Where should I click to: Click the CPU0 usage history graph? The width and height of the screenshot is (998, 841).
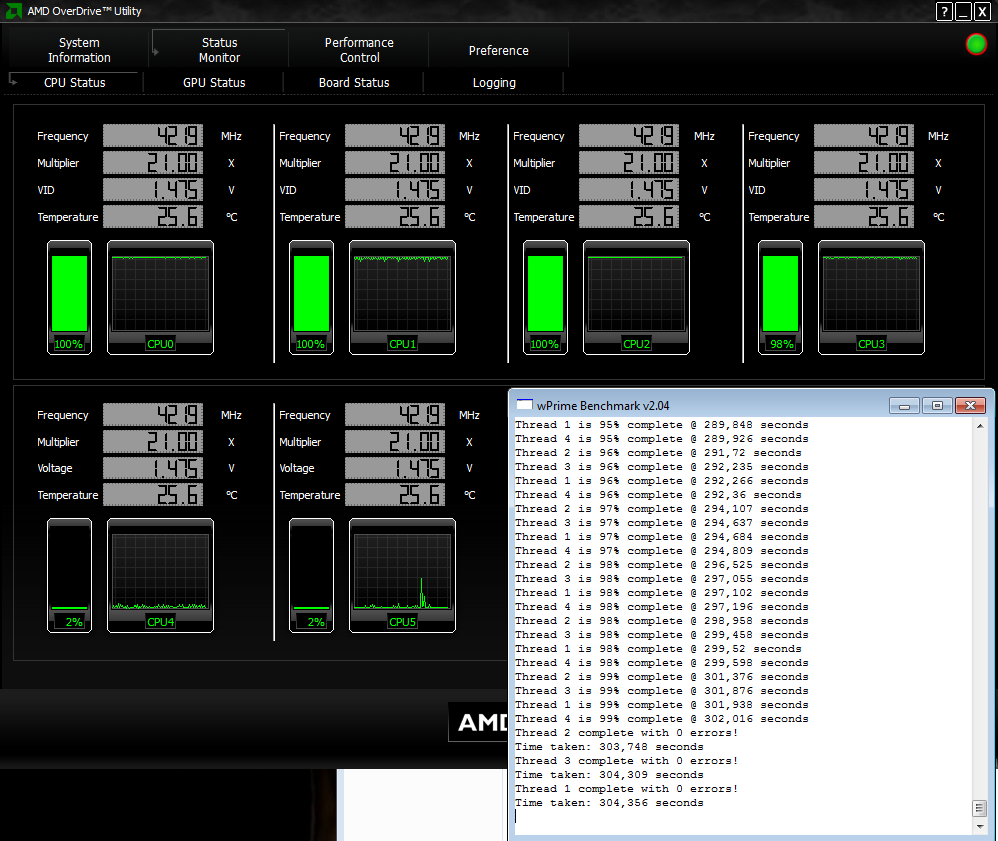point(160,297)
